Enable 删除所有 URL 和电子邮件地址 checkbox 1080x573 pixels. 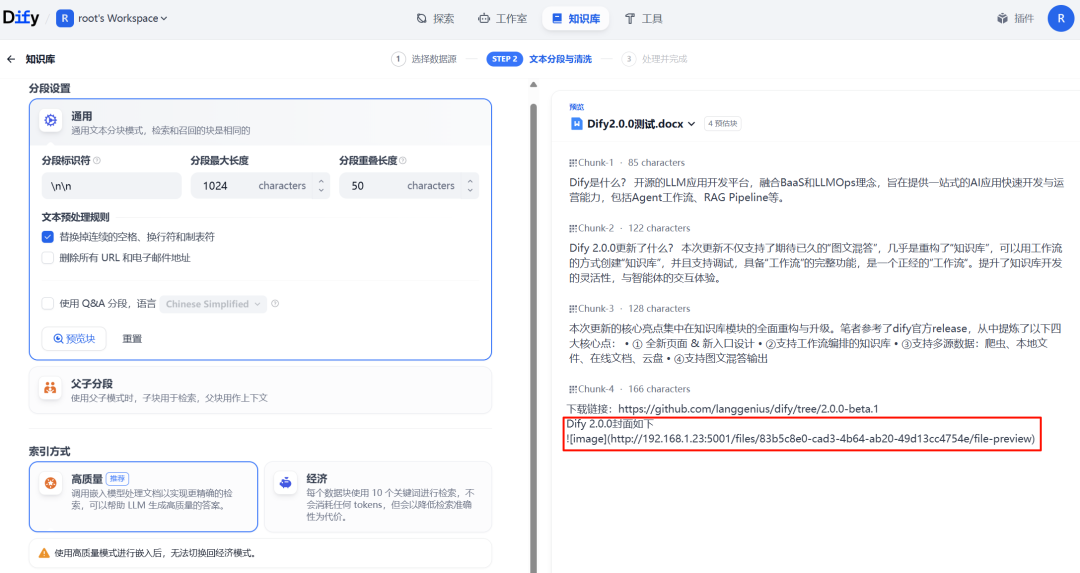click(x=48, y=257)
